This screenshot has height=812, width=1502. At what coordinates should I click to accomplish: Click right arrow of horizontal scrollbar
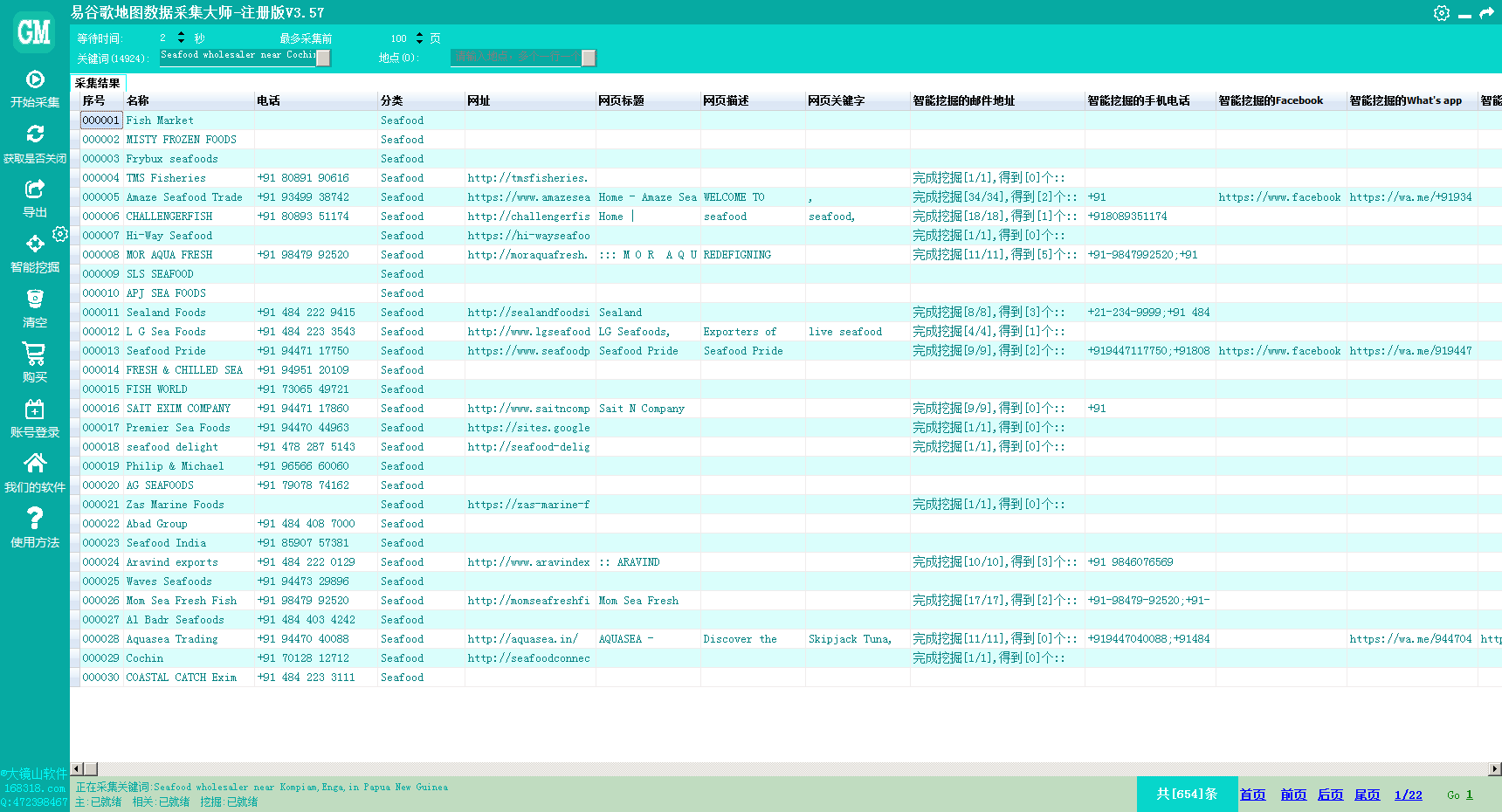(x=1494, y=769)
